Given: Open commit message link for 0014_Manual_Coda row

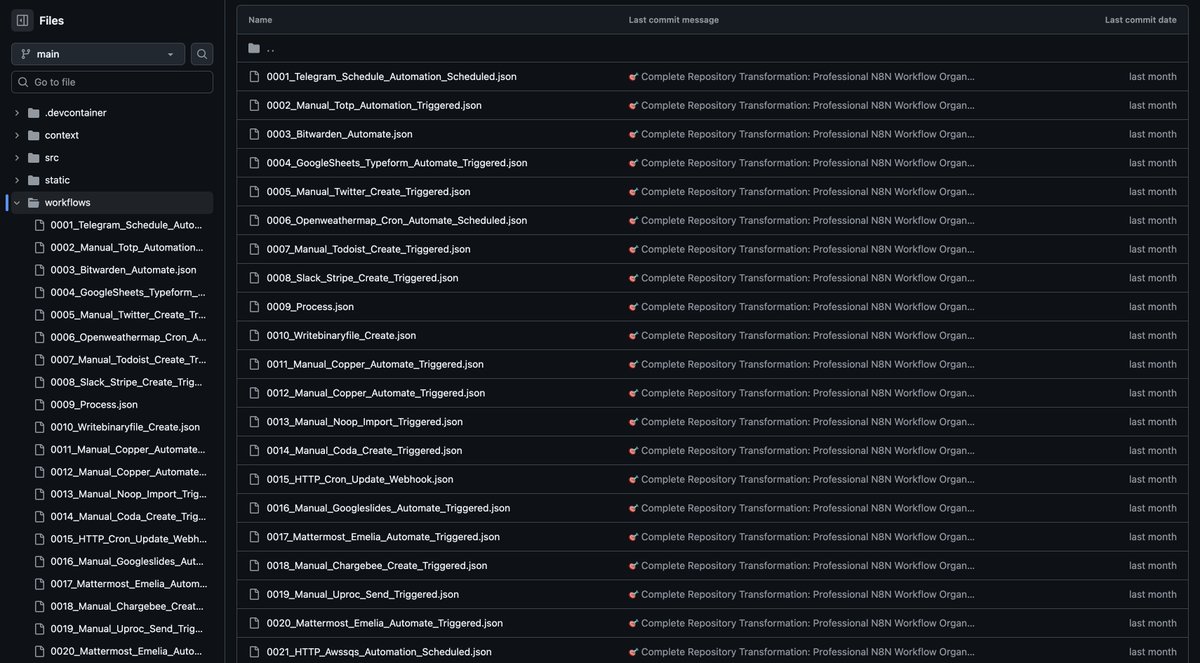Looking at the screenshot, I should pyautogui.click(x=802, y=450).
